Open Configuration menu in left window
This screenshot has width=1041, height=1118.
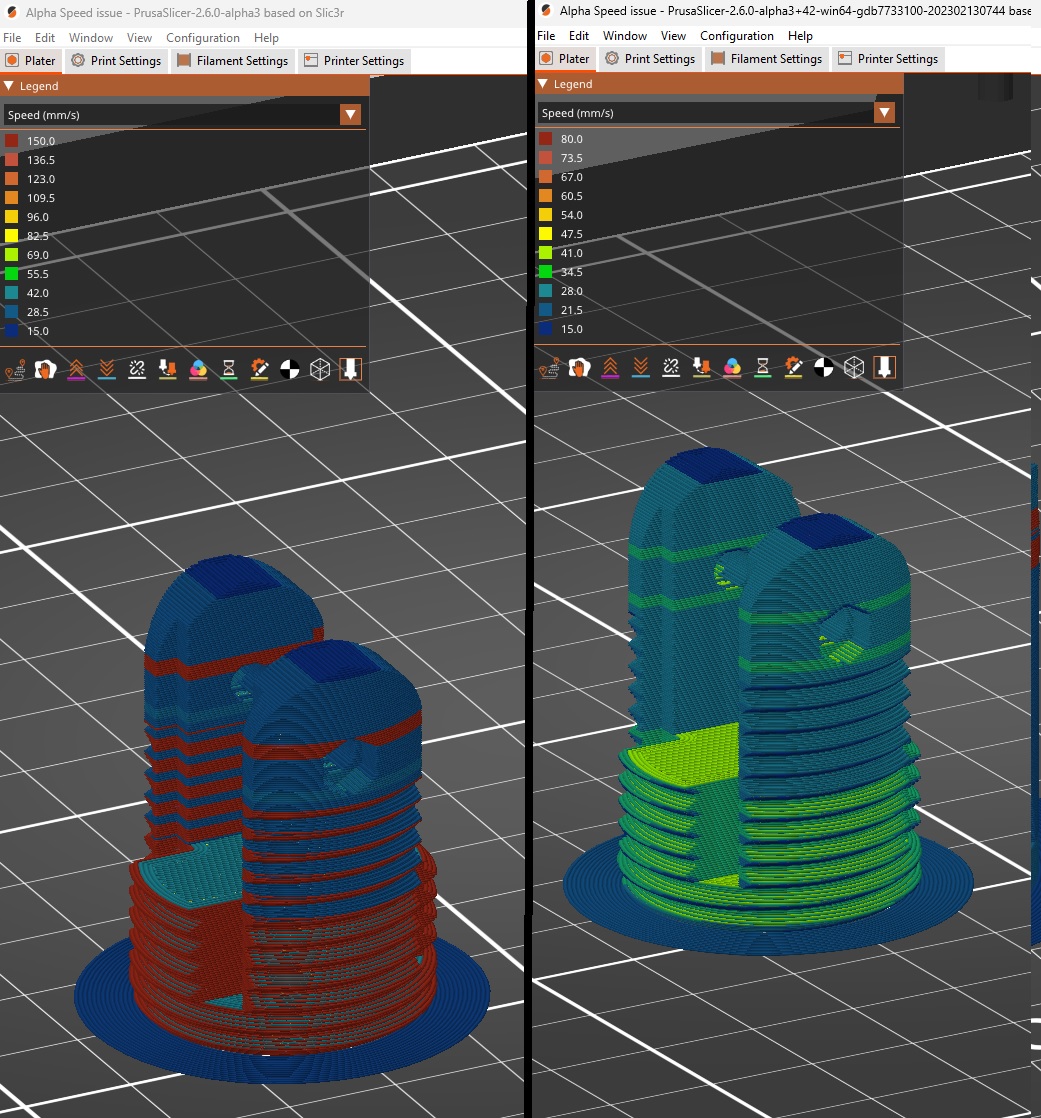point(202,38)
